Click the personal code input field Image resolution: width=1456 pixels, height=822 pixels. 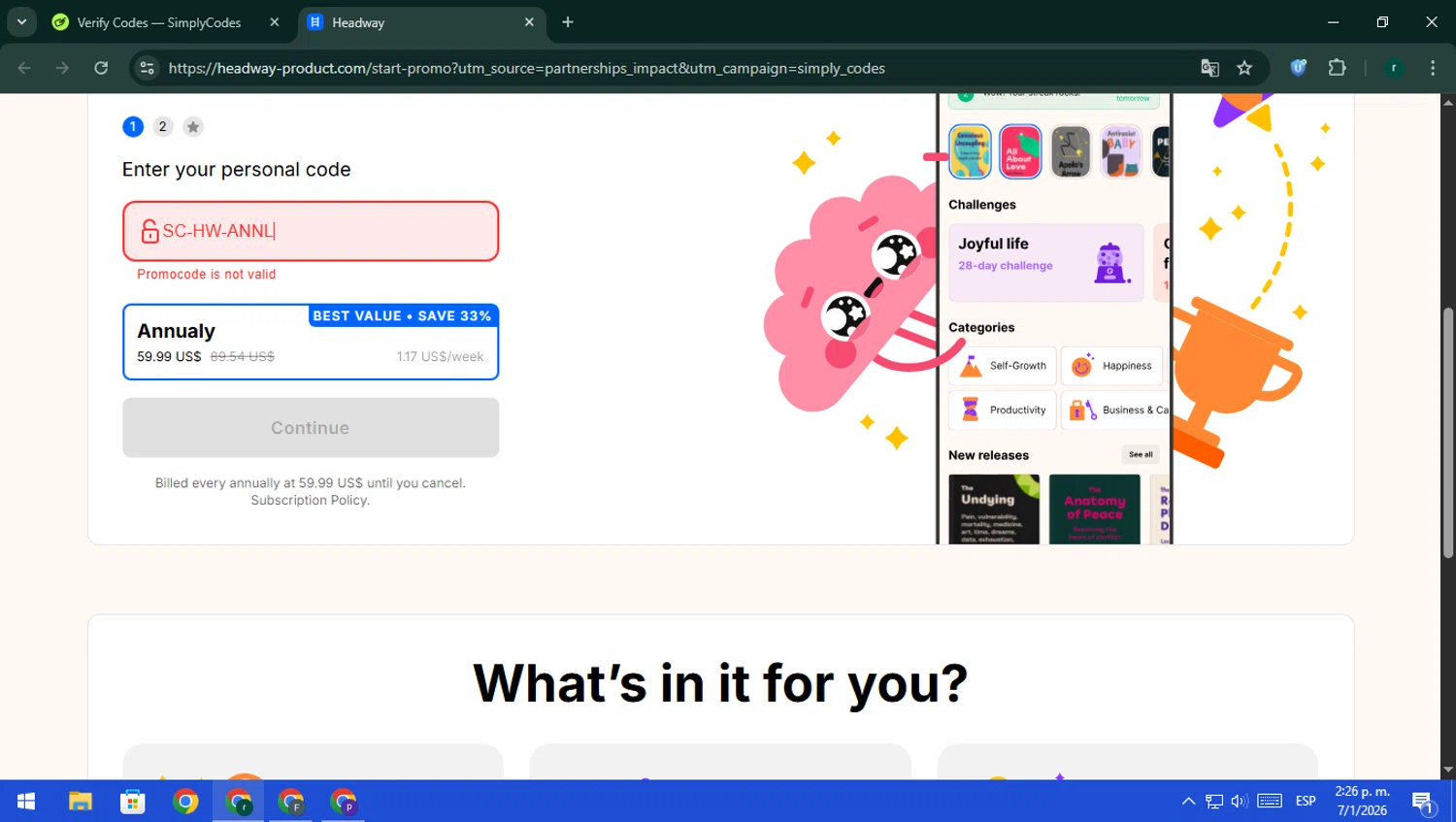311,231
